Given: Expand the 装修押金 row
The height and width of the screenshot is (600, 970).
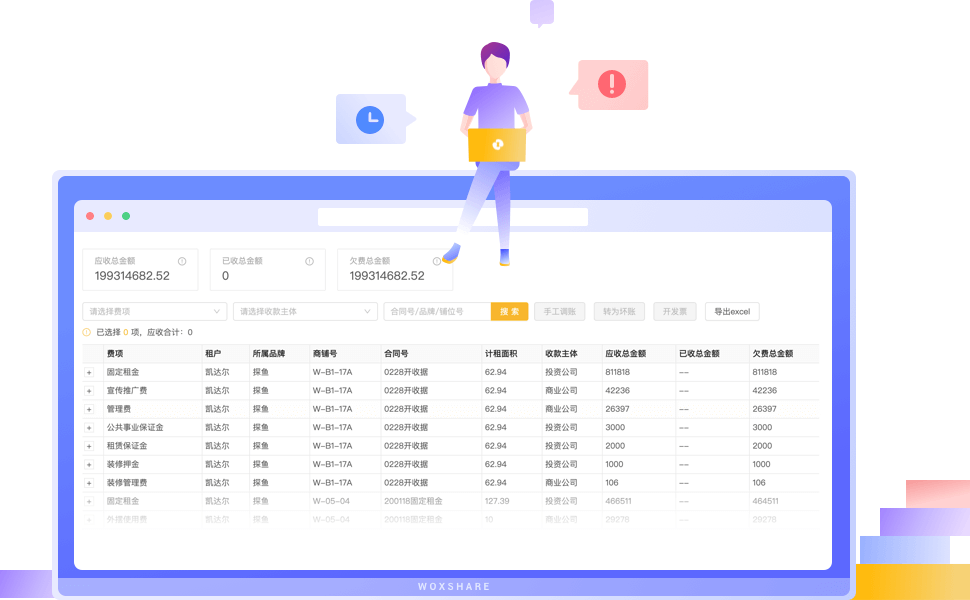Looking at the screenshot, I should [88, 465].
